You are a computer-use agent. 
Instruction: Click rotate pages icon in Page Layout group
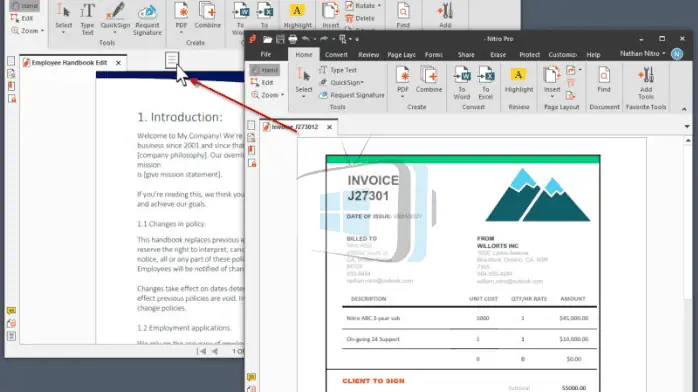point(572,70)
